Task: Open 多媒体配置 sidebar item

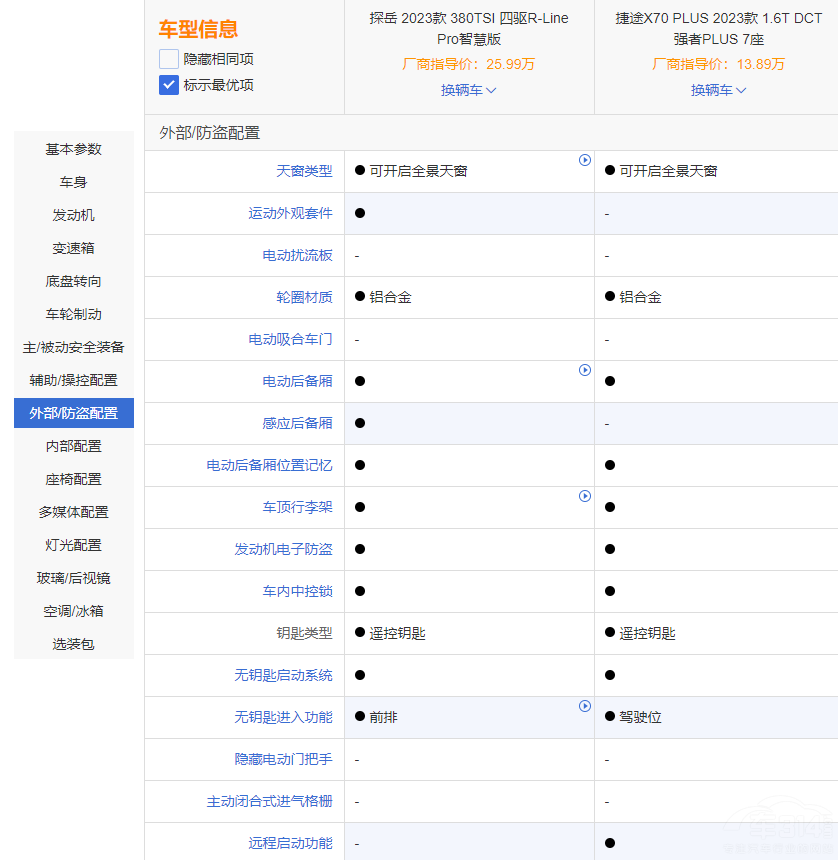Action: click(74, 512)
